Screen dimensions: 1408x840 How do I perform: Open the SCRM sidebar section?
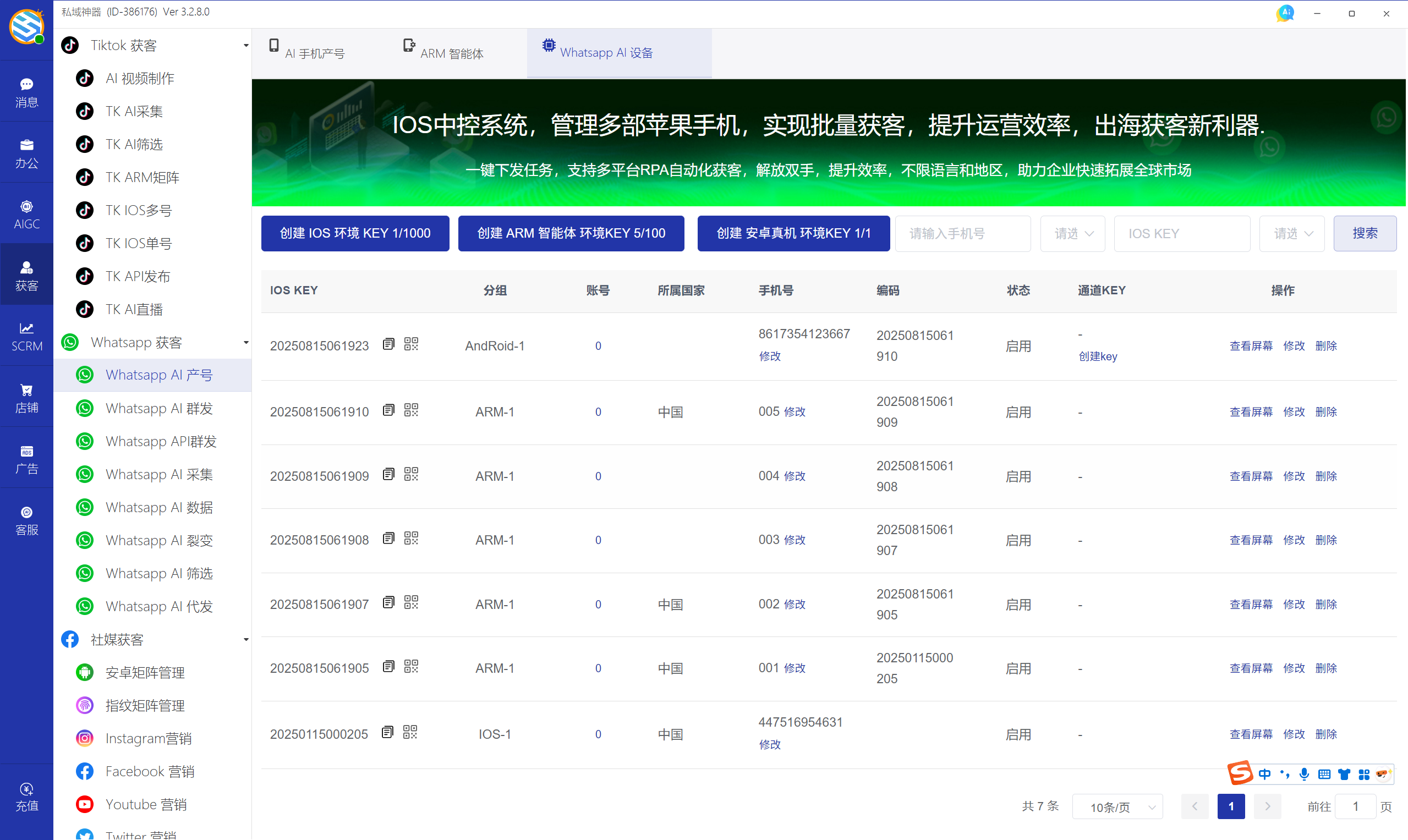[26, 336]
